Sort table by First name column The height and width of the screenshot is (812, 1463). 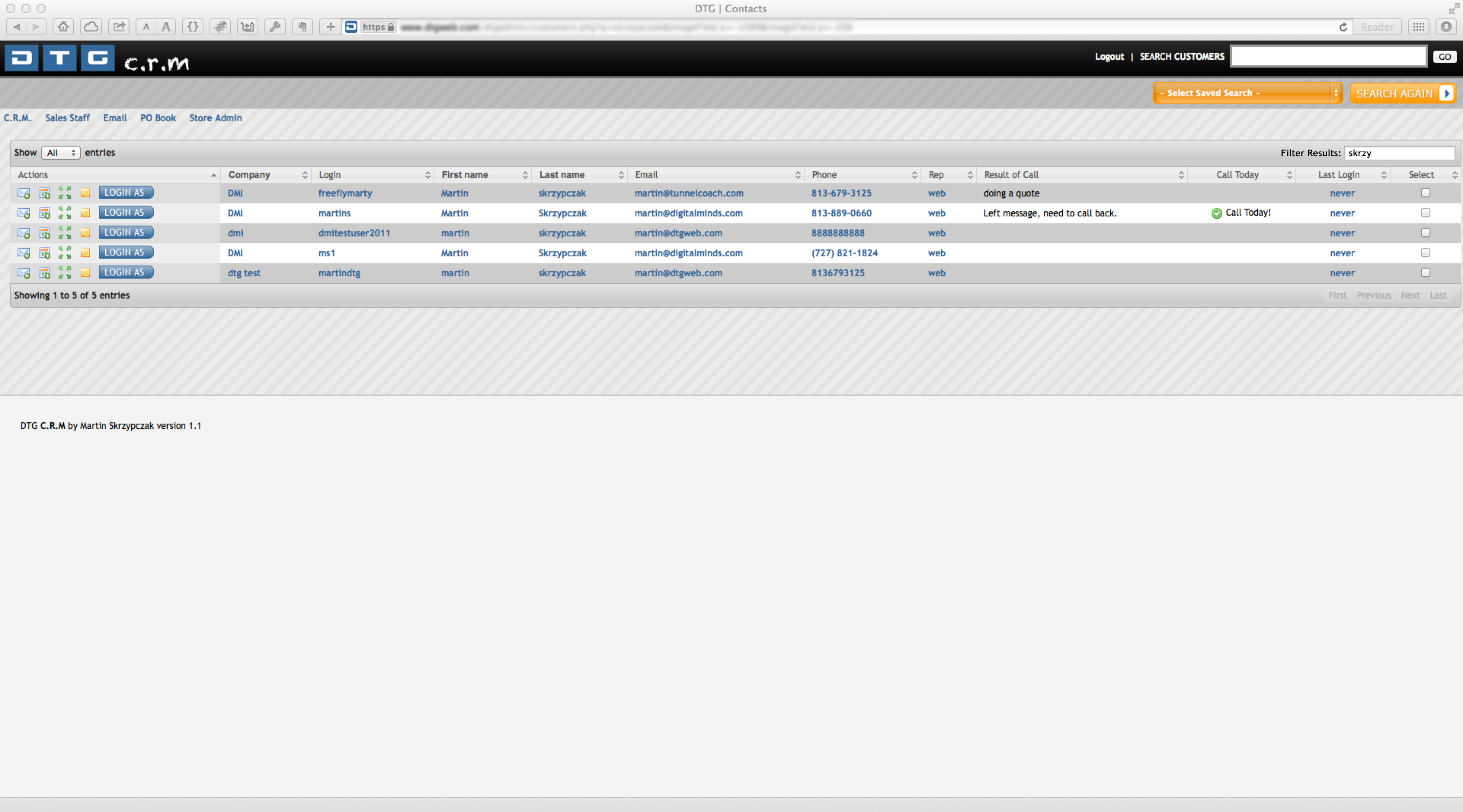pos(483,175)
